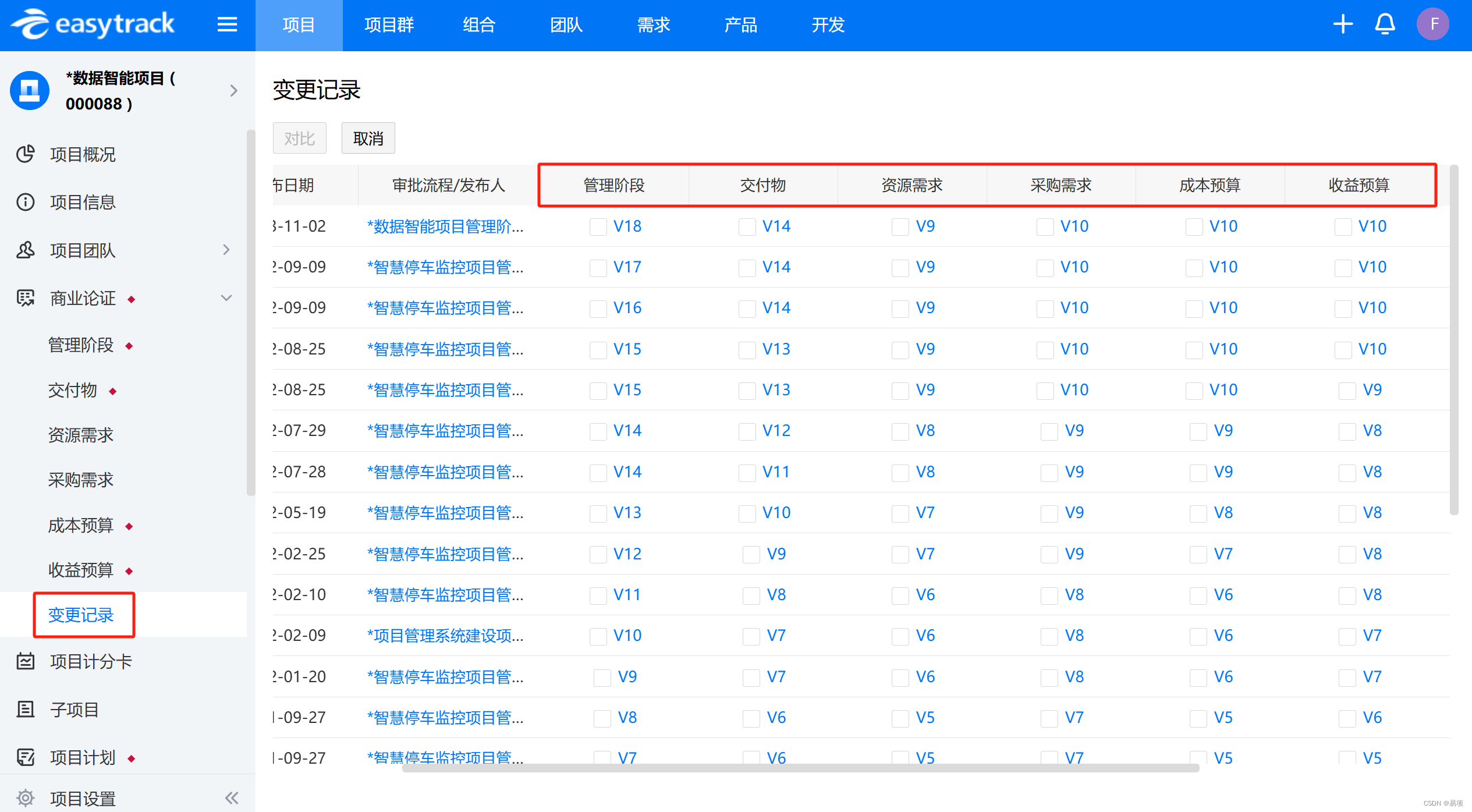This screenshot has width=1472, height=812.
Task: Click the 项目设置 gear icon
Action: (26, 798)
